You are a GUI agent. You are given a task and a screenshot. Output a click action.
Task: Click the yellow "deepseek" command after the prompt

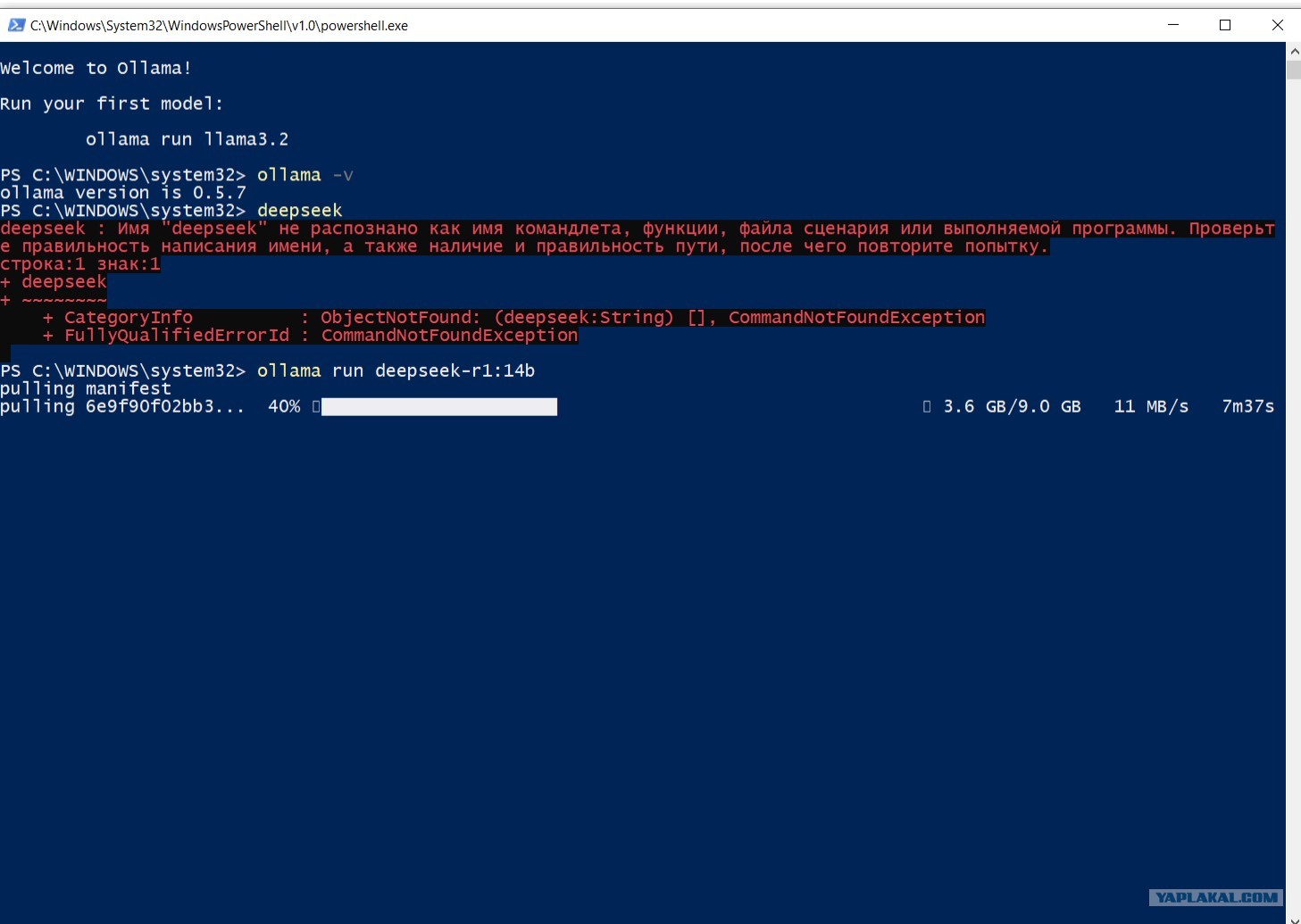(x=300, y=211)
